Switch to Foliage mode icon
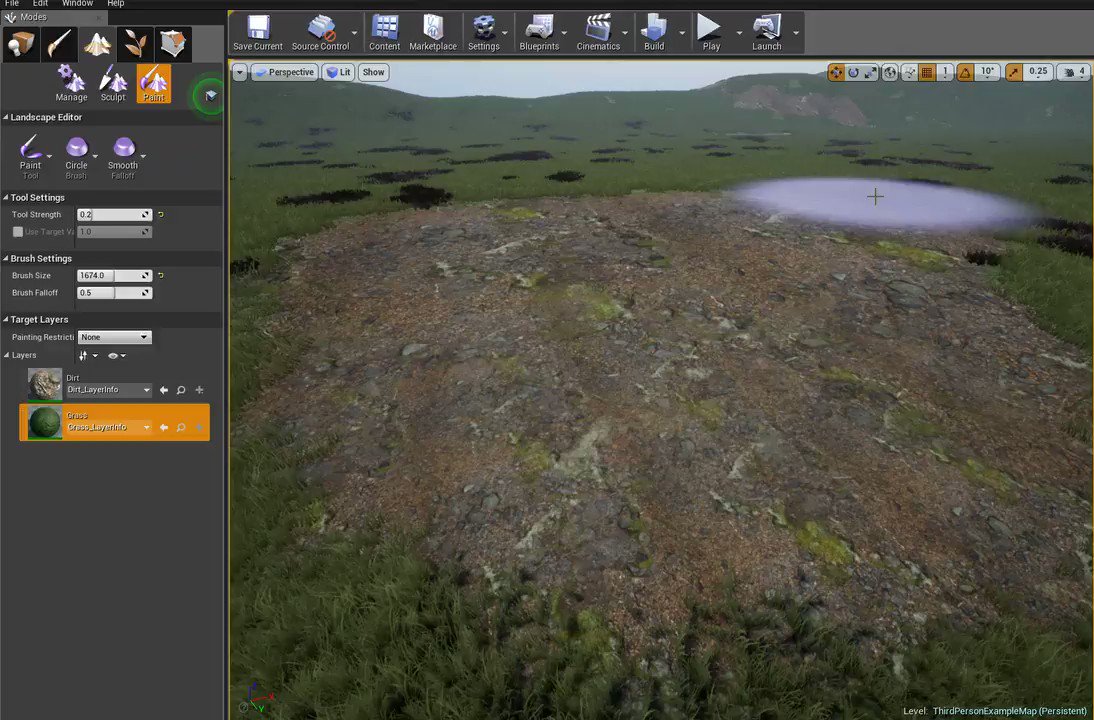This screenshot has height=720, width=1094. (x=135, y=45)
